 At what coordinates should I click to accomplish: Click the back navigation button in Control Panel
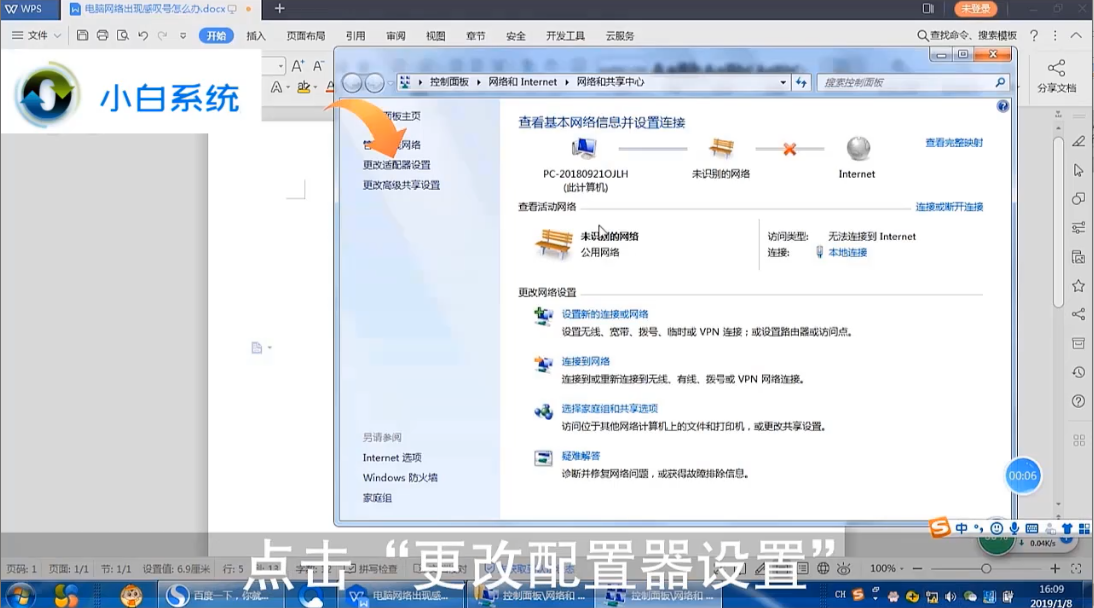click(x=352, y=82)
